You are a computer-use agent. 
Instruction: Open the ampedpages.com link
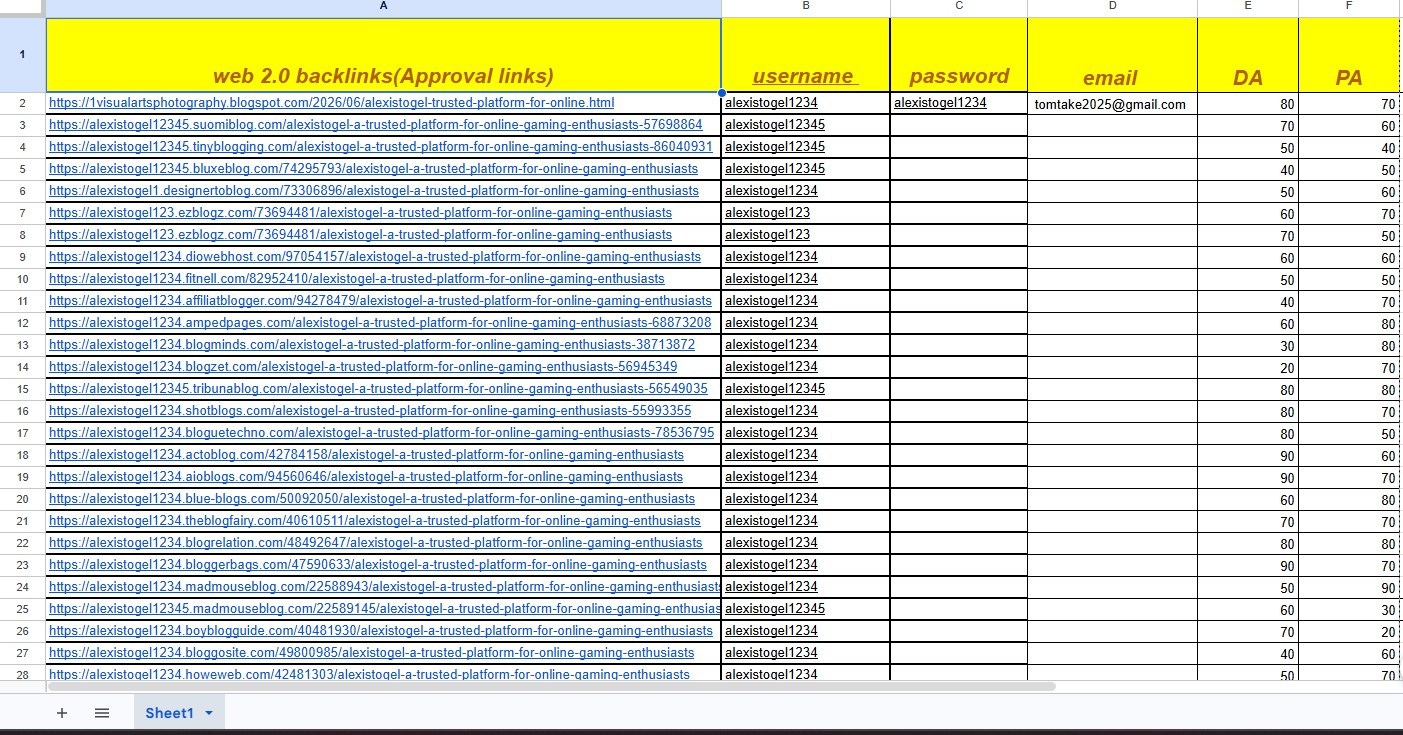(380, 323)
